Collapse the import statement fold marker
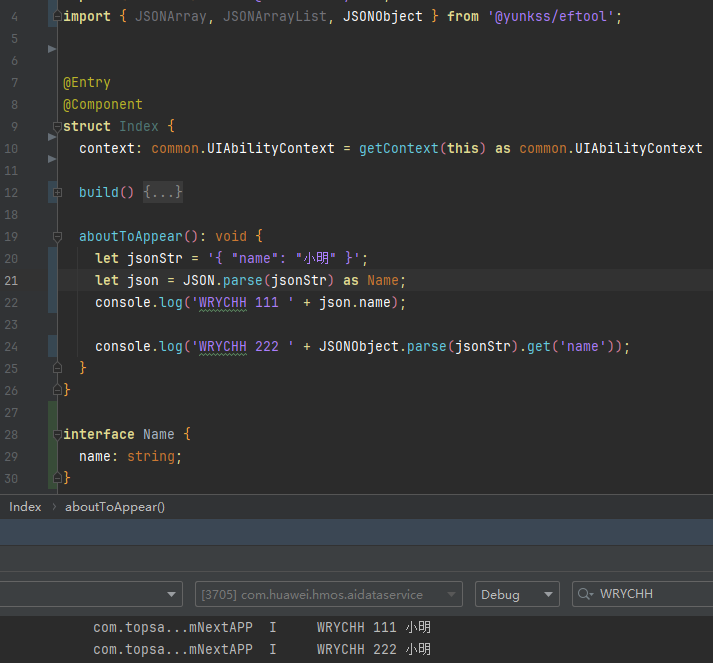Image resolution: width=713 pixels, height=663 pixels. [57, 16]
